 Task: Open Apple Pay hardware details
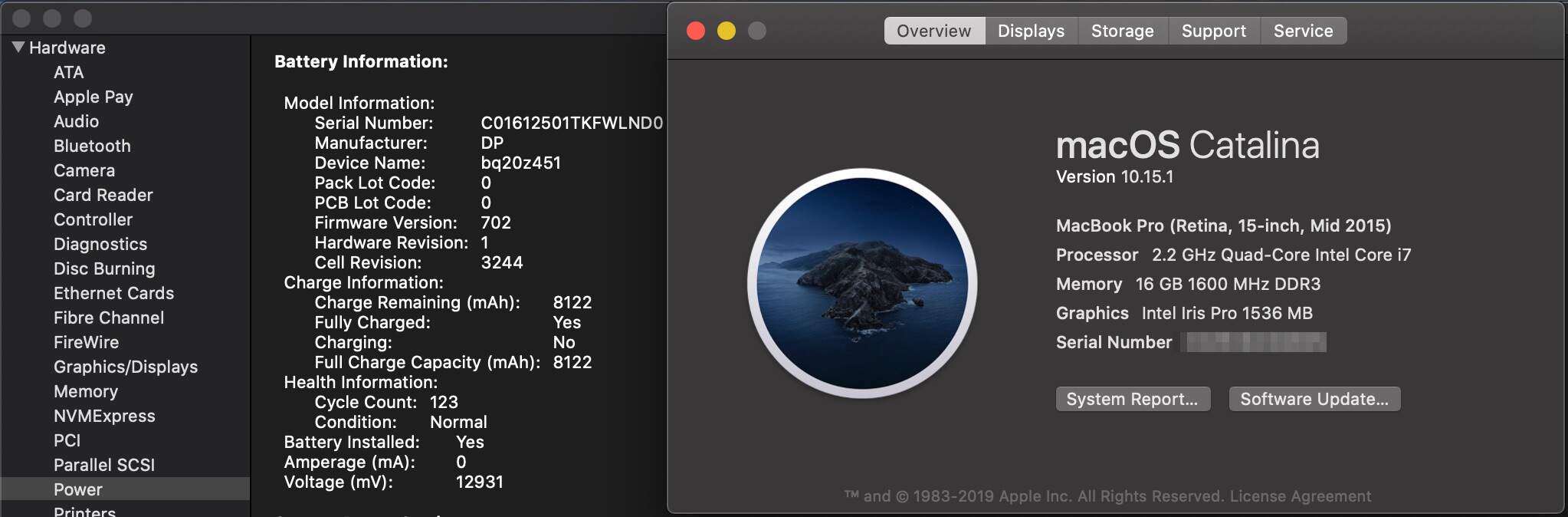coord(93,97)
